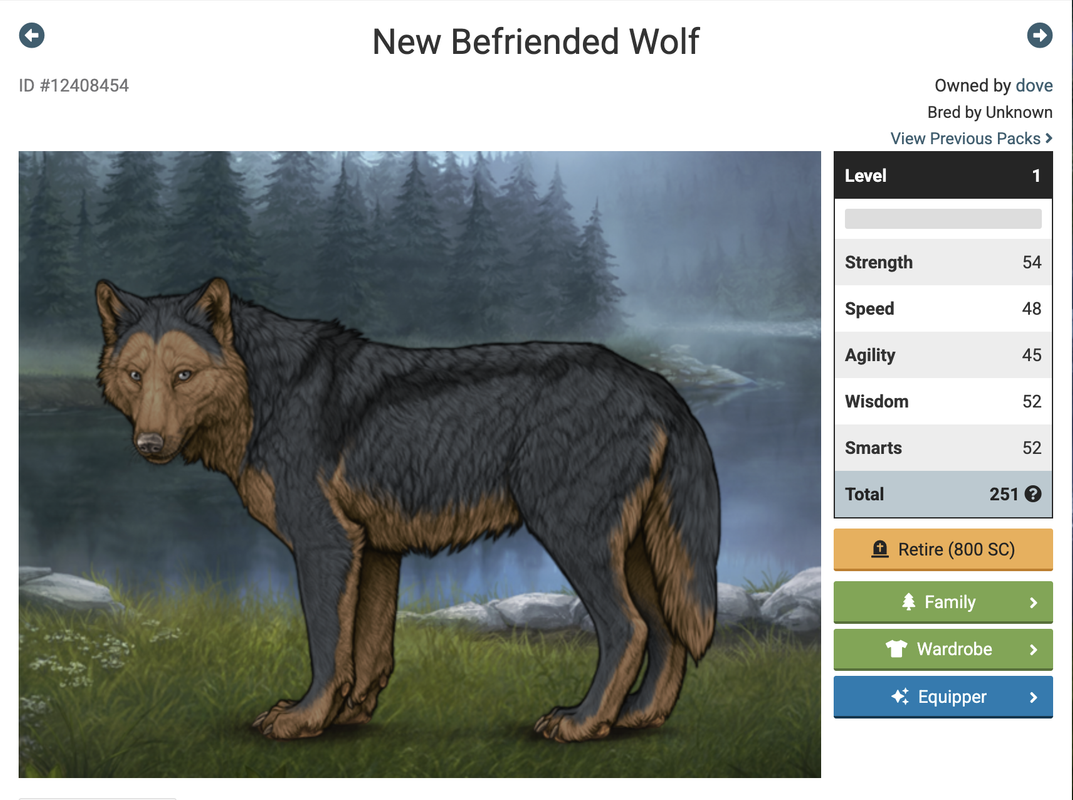Go to previous wolf with left arrow icon
Viewport: 1073px width, 800px height.
click(31, 36)
